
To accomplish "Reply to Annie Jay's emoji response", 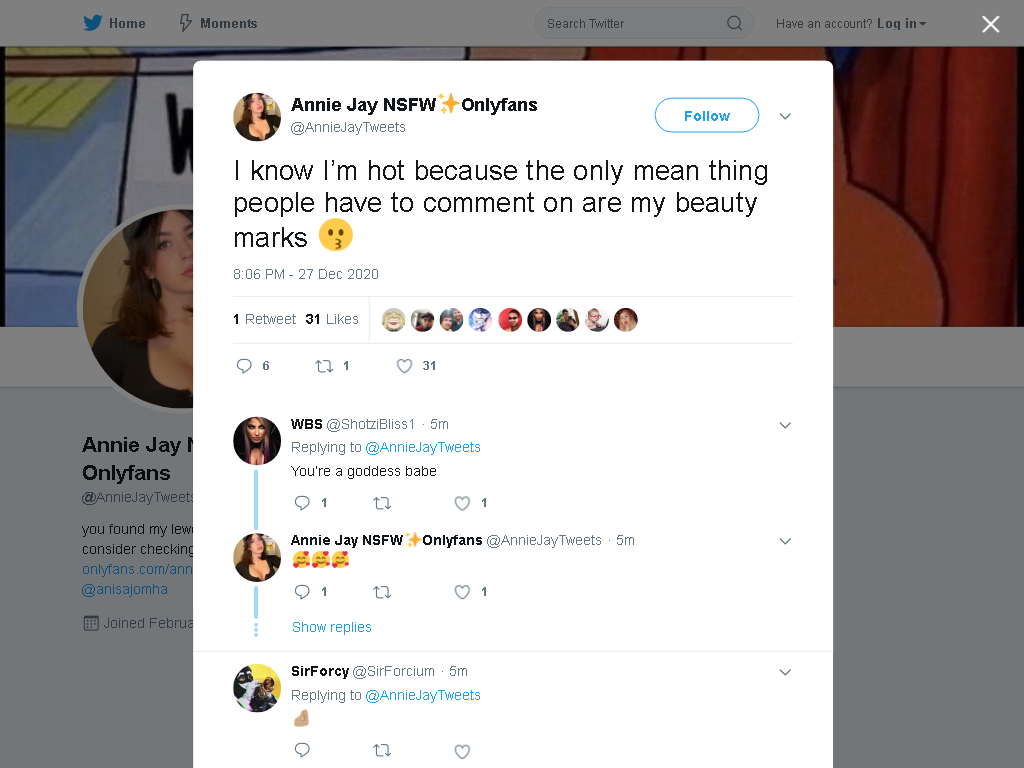I will tap(302, 592).
